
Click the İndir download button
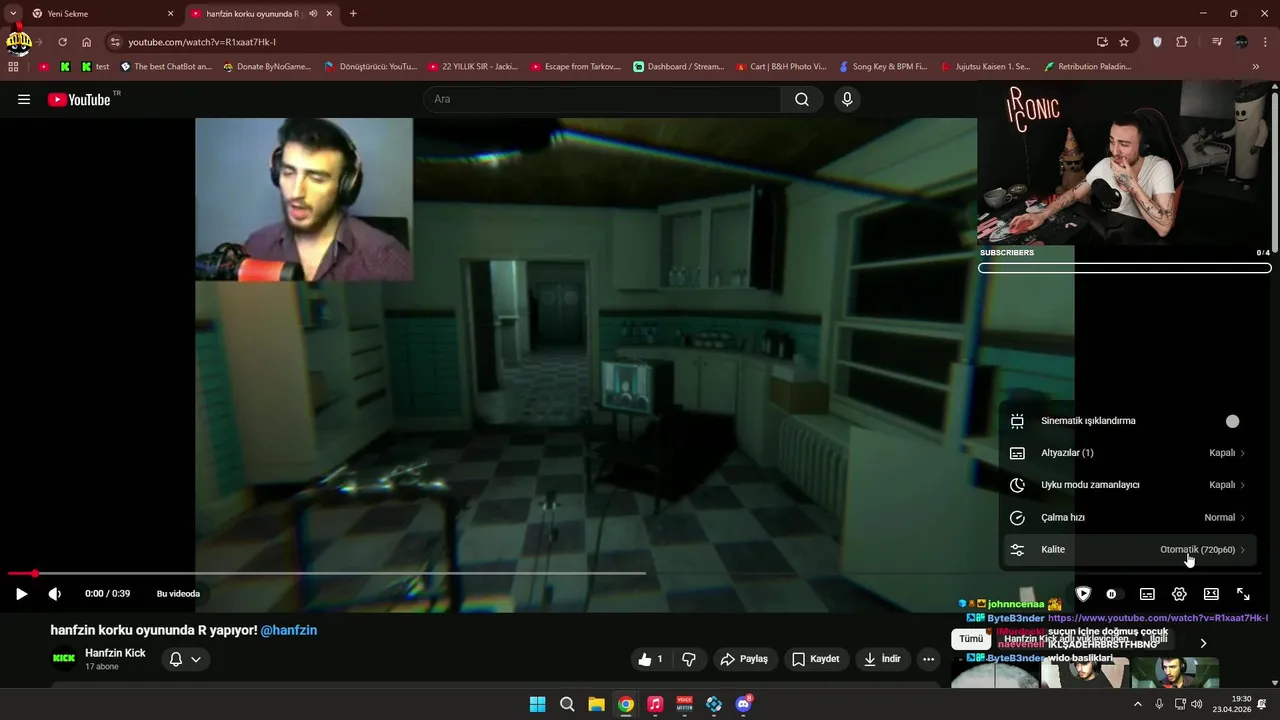[882, 659]
